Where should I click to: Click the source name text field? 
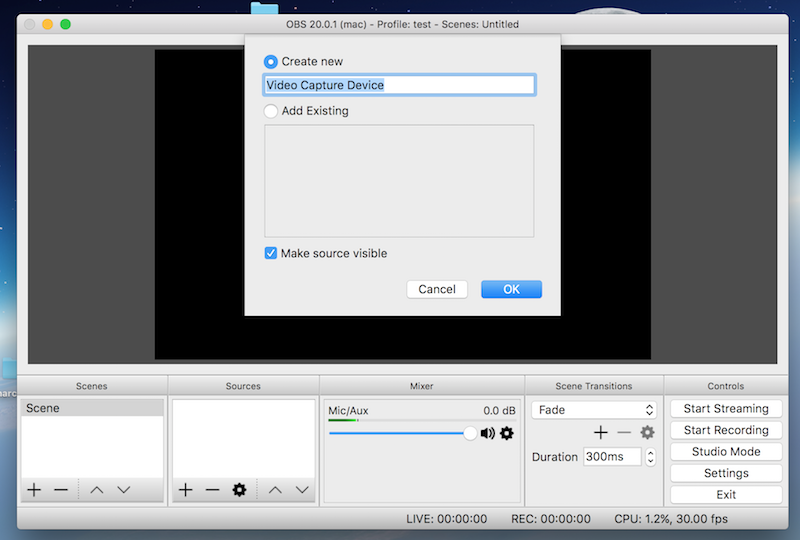tap(399, 85)
